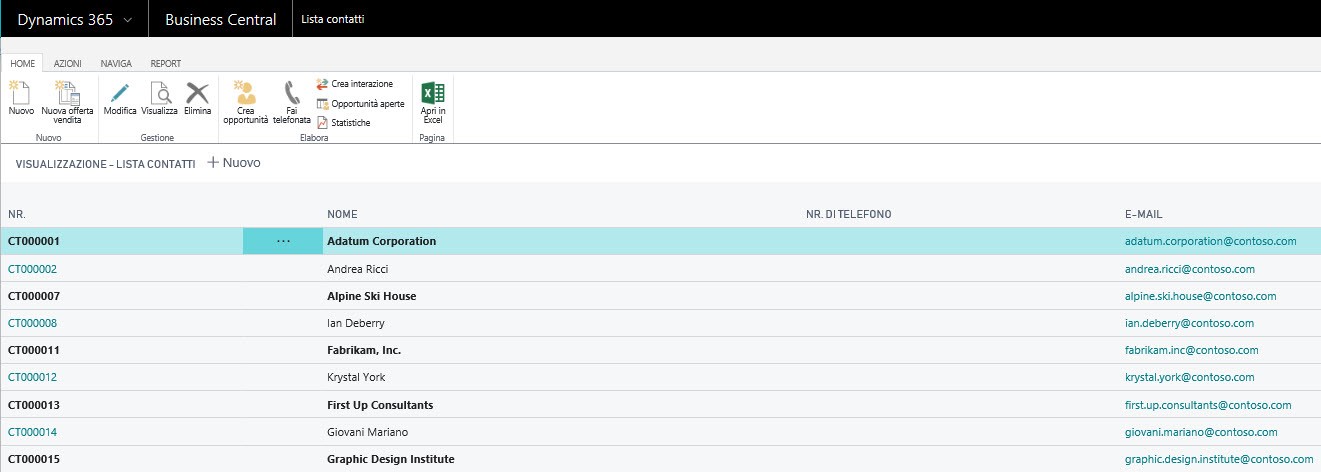Click the + Nuovo button above list
The height and width of the screenshot is (472, 1321).
coord(234,162)
